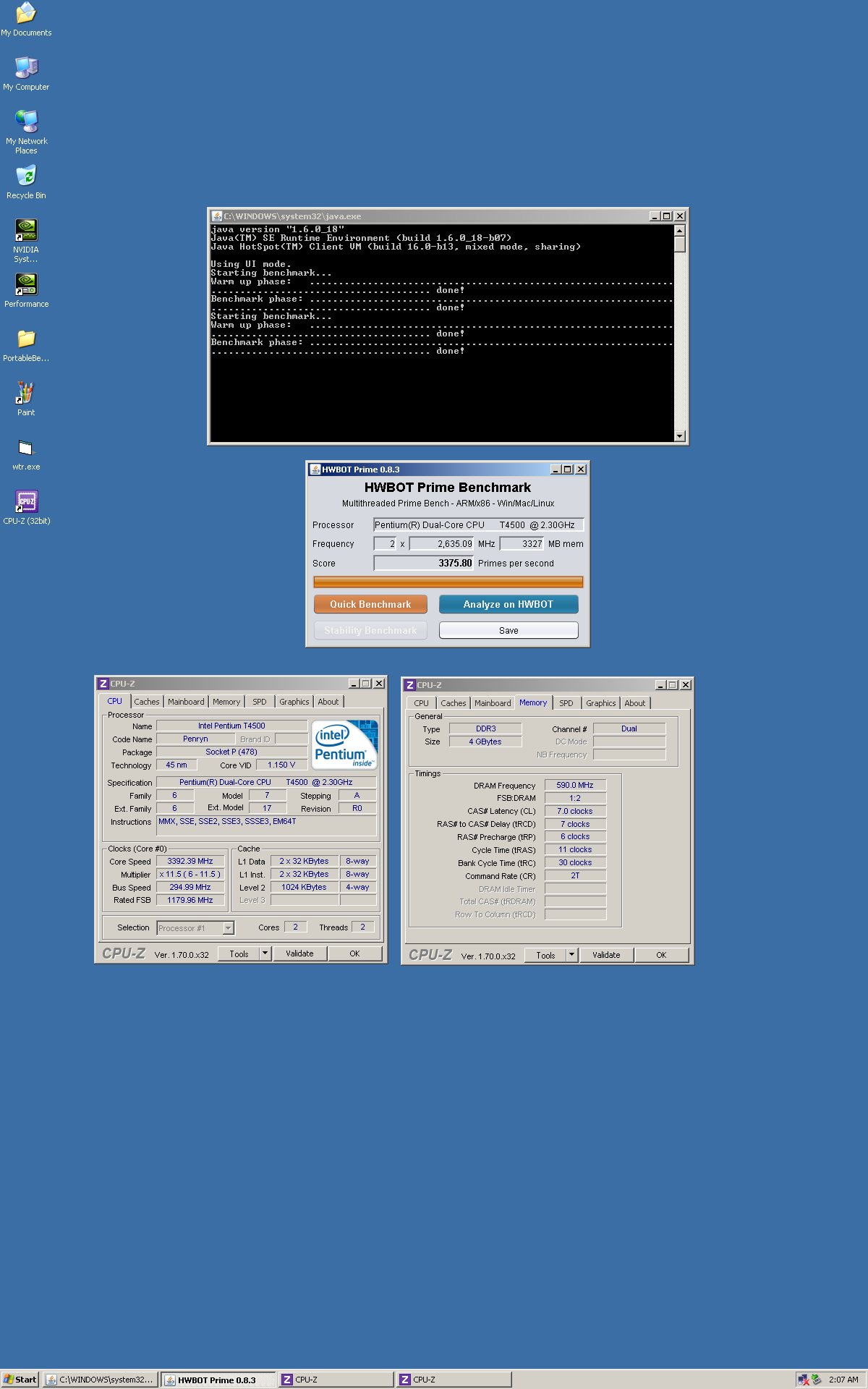Viewport: 868px width, 1389px height.
Task: Click OK in left CPU-Z window
Action: tap(354, 953)
